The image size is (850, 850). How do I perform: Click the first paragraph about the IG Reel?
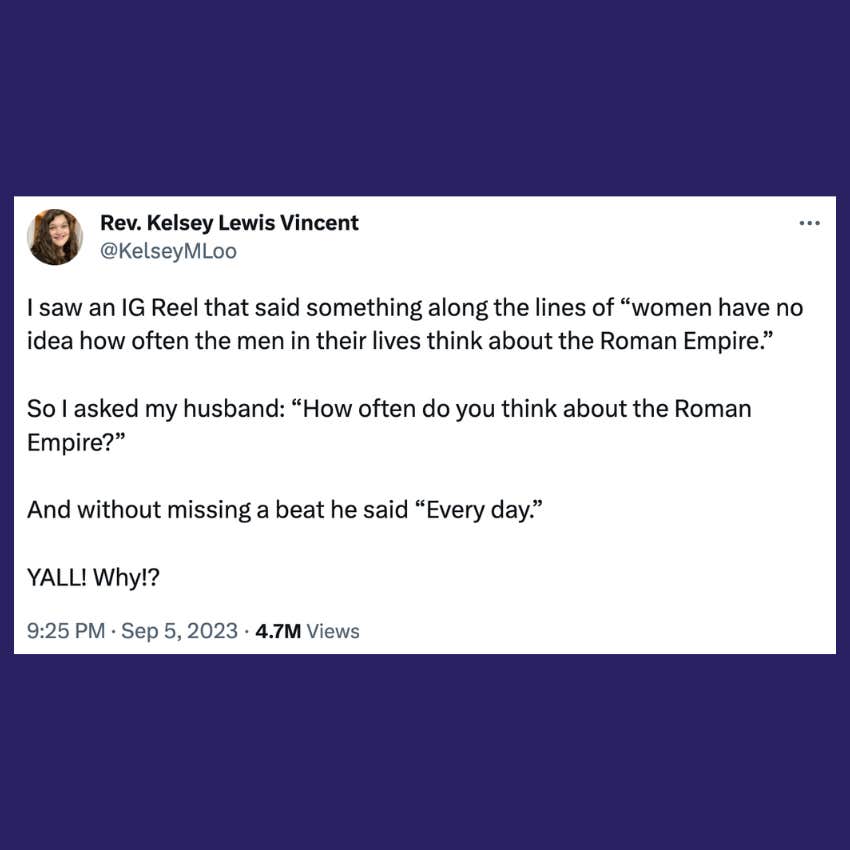click(x=414, y=324)
